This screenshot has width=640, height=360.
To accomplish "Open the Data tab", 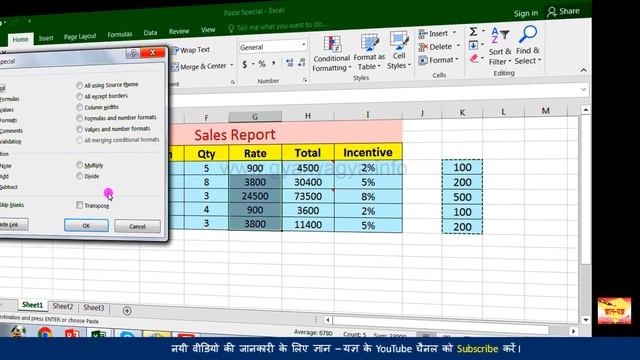I will point(150,33).
